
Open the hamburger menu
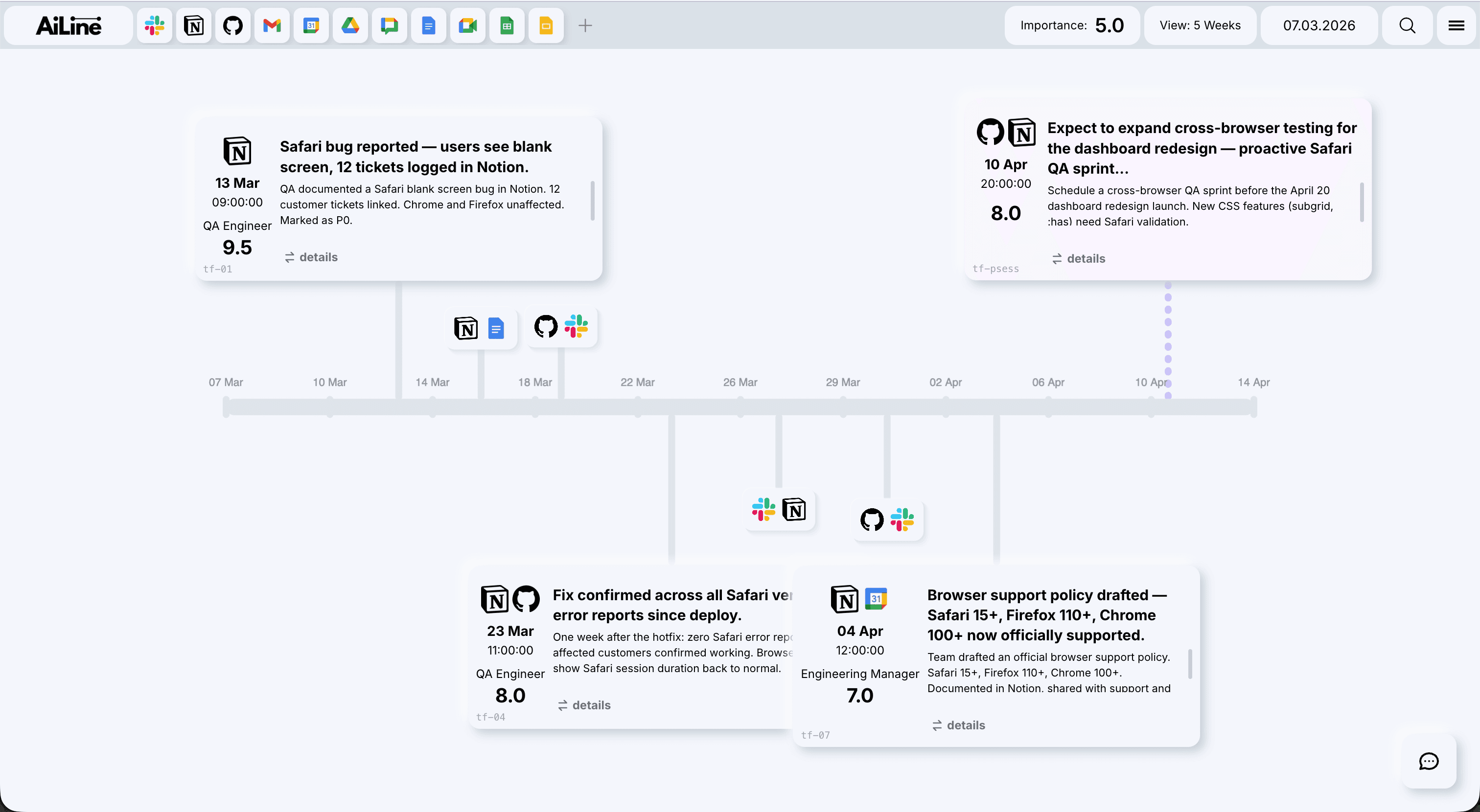(x=1456, y=25)
